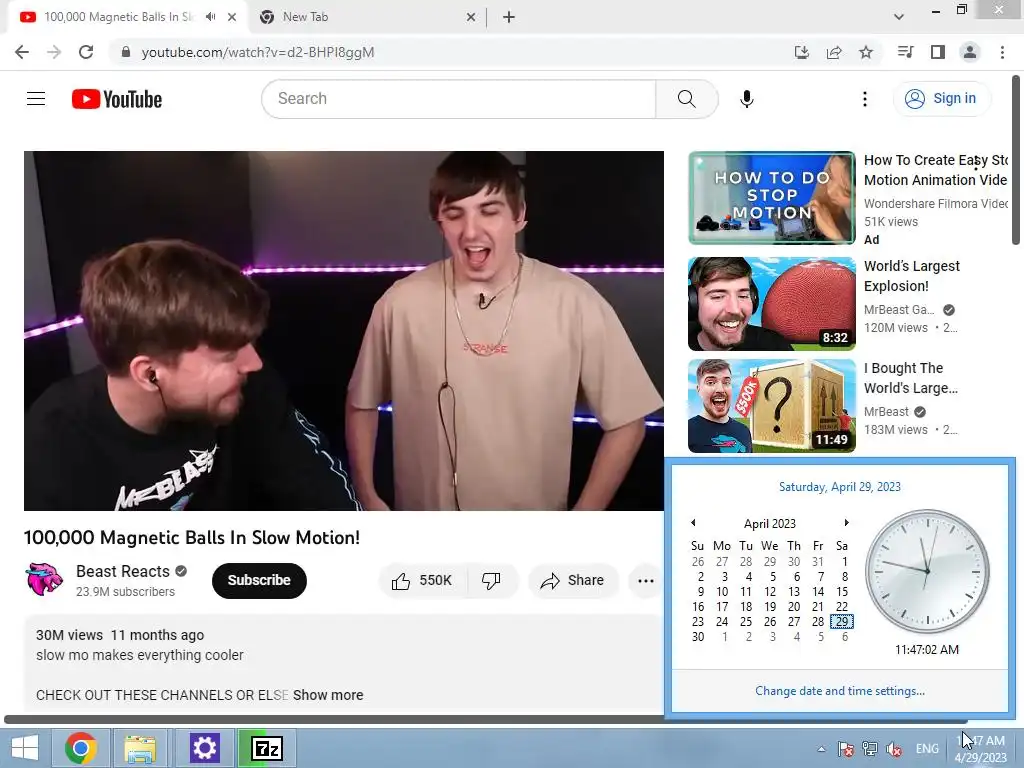This screenshot has width=1024, height=768.
Task: Like the video with thumbs up
Action: point(423,581)
